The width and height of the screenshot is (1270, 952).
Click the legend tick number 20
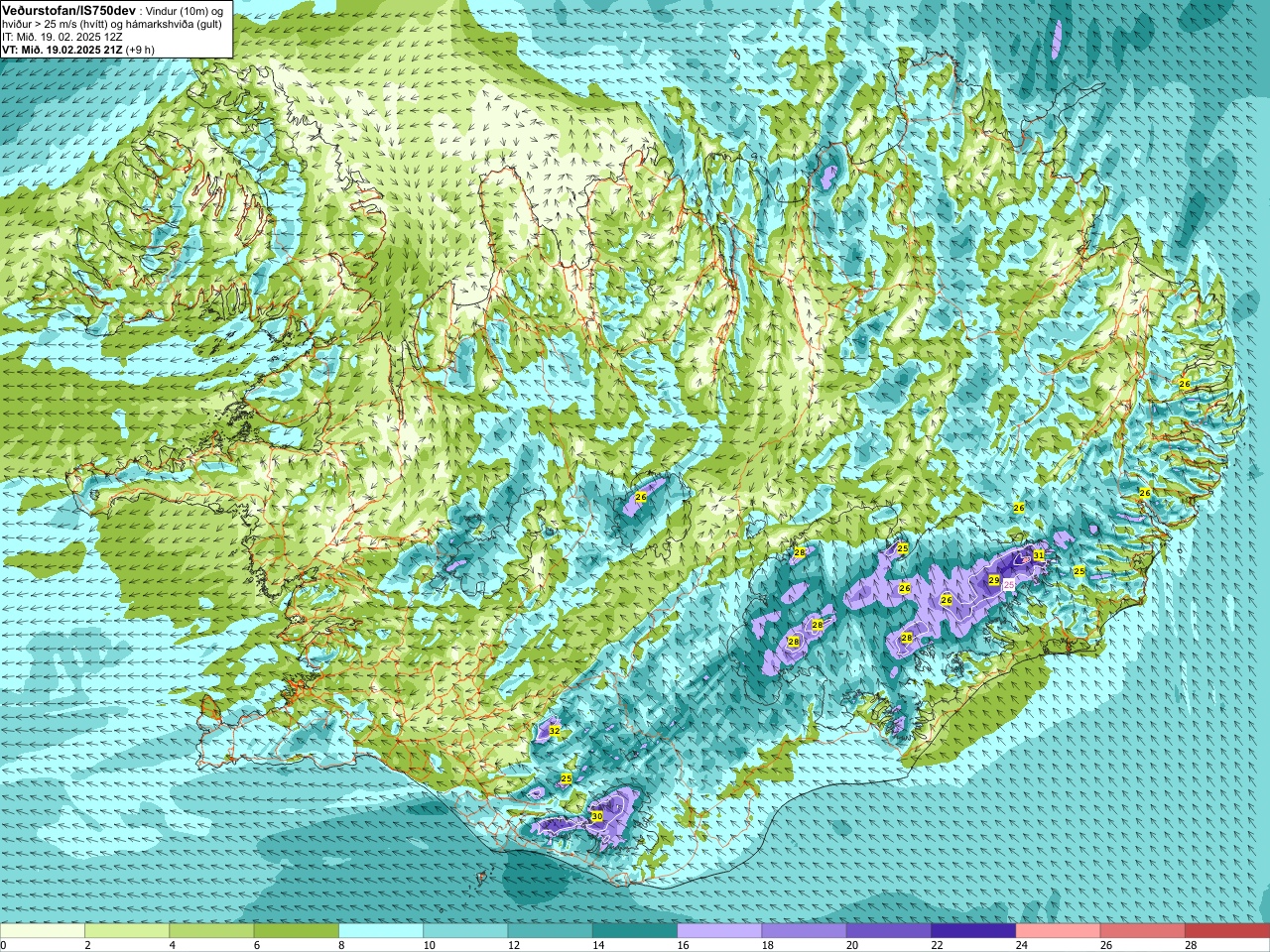tap(852, 945)
